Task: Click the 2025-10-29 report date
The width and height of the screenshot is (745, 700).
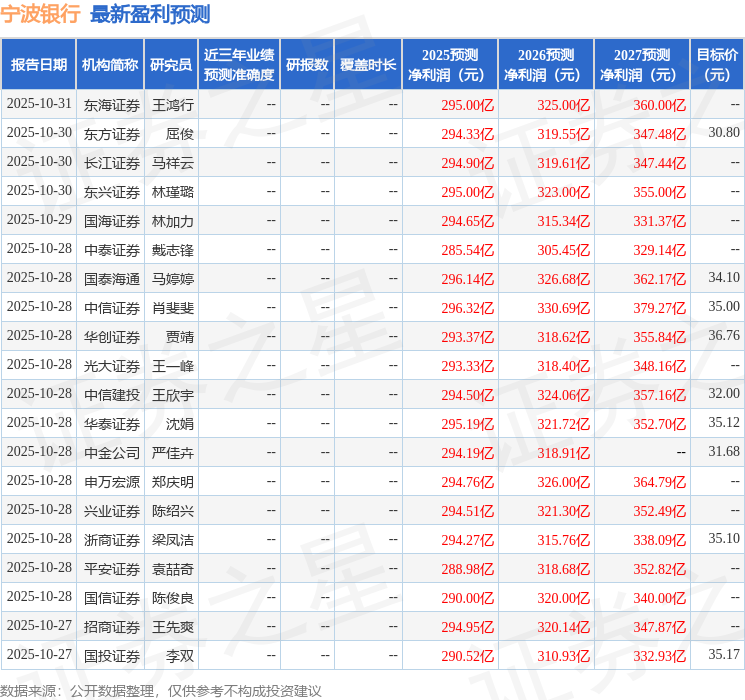Action: pyautogui.click(x=39, y=219)
